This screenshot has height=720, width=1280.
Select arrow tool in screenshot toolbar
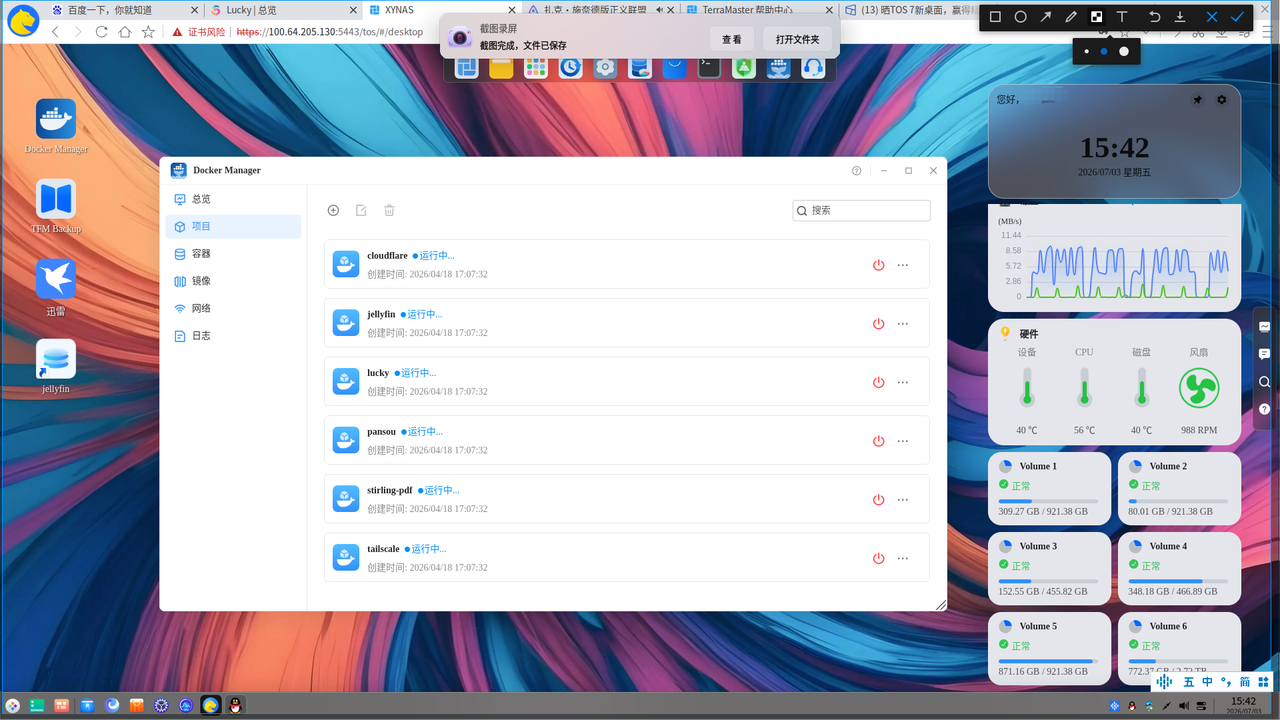[x=1046, y=17]
